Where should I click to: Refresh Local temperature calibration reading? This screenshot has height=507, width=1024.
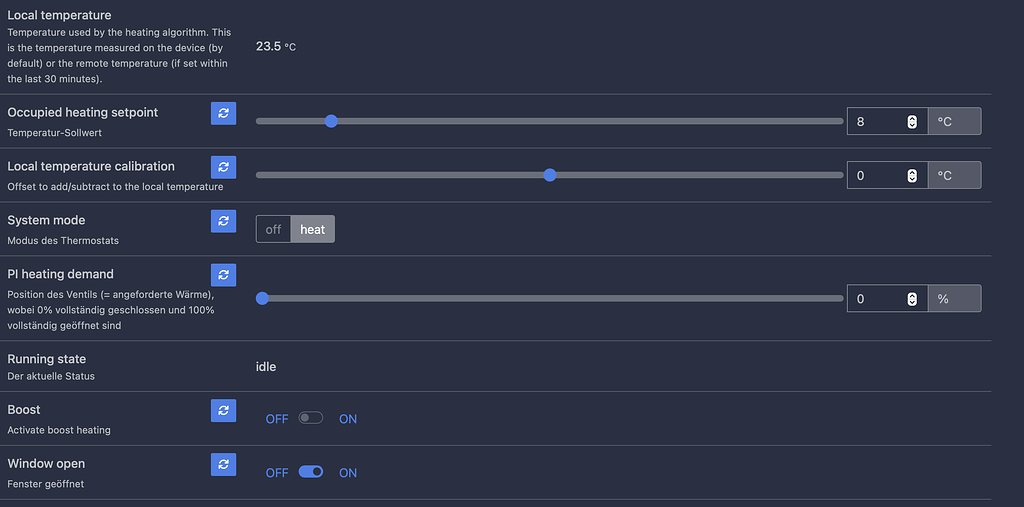223,167
